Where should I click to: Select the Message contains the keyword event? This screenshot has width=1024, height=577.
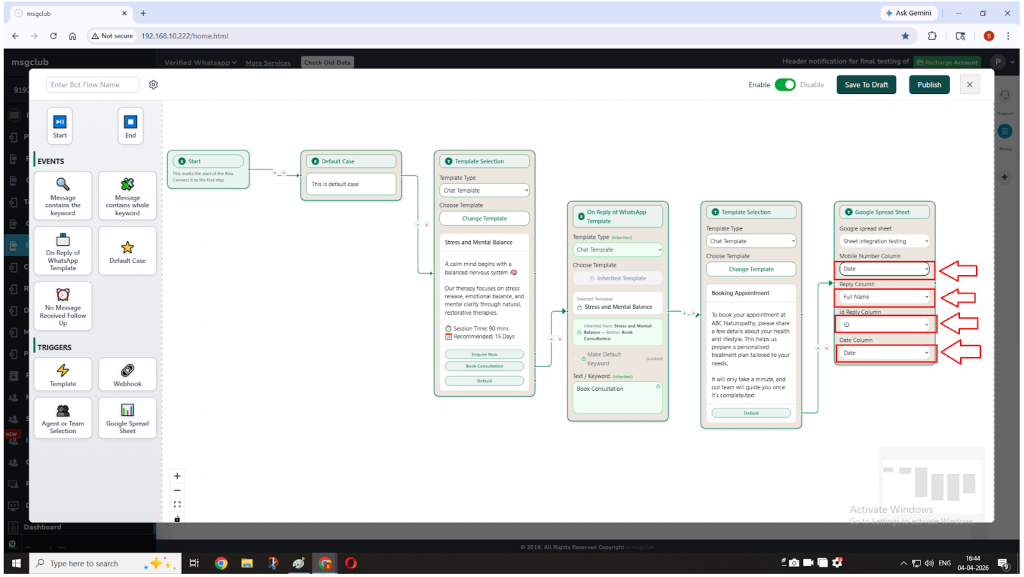(62, 195)
